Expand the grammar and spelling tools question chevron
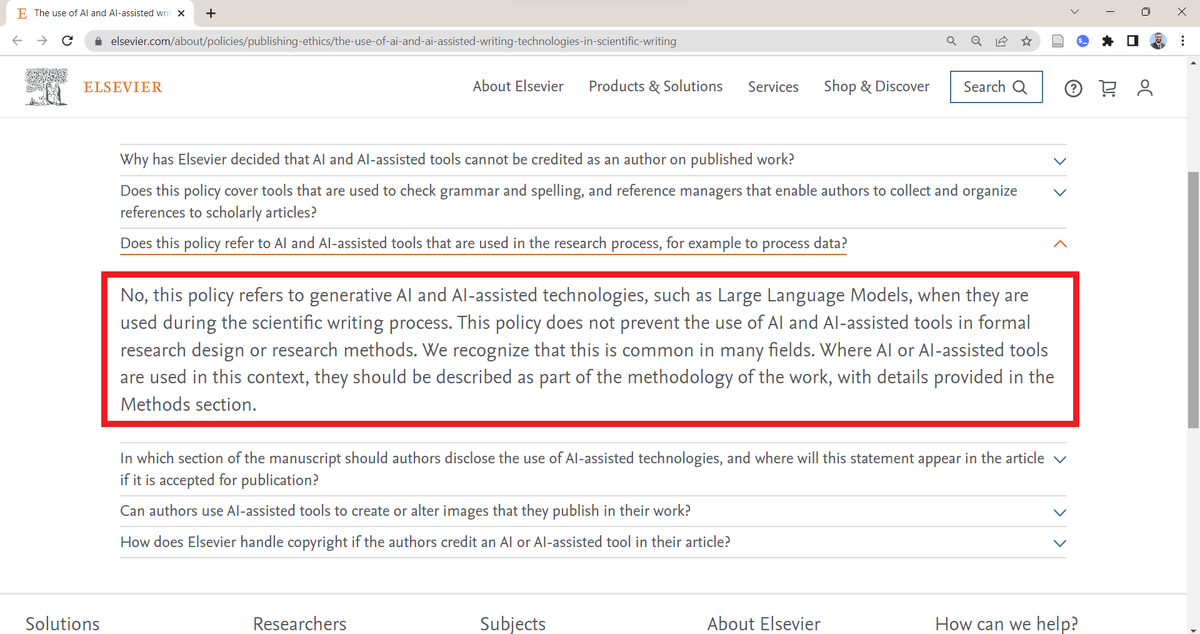1200x634 pixels. tap(1060, 192)
